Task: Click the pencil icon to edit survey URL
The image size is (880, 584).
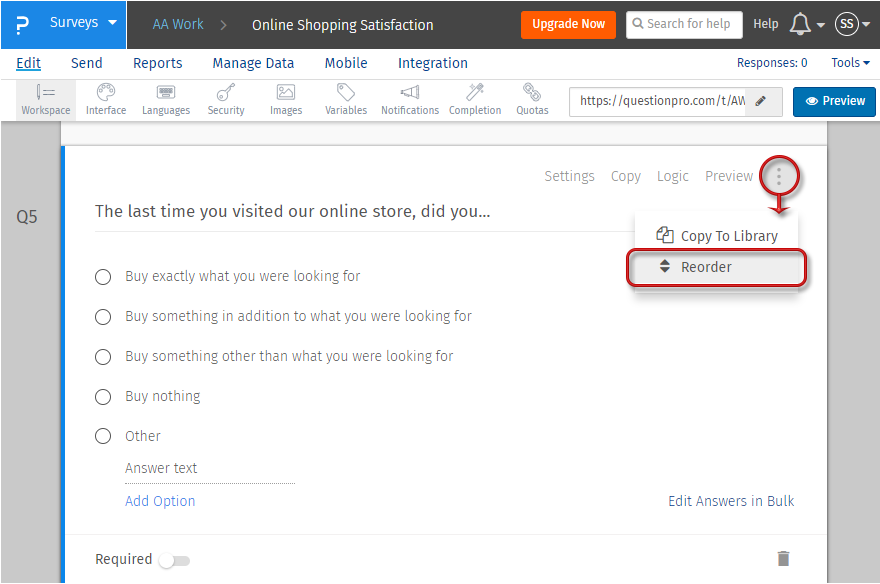Action: pyautogui.click(x=762, y=101)
